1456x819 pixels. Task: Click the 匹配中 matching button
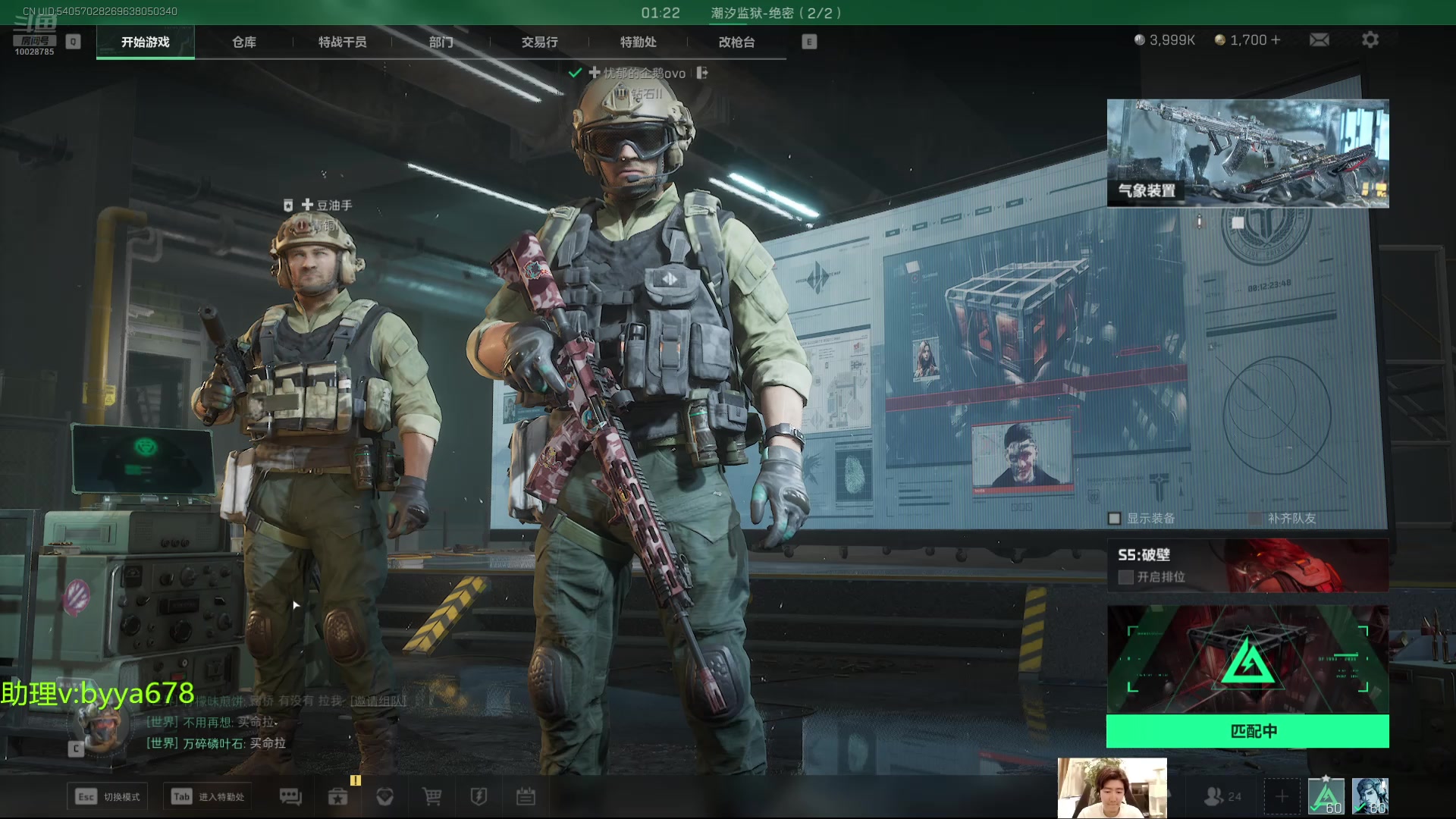pos(1247,731)
